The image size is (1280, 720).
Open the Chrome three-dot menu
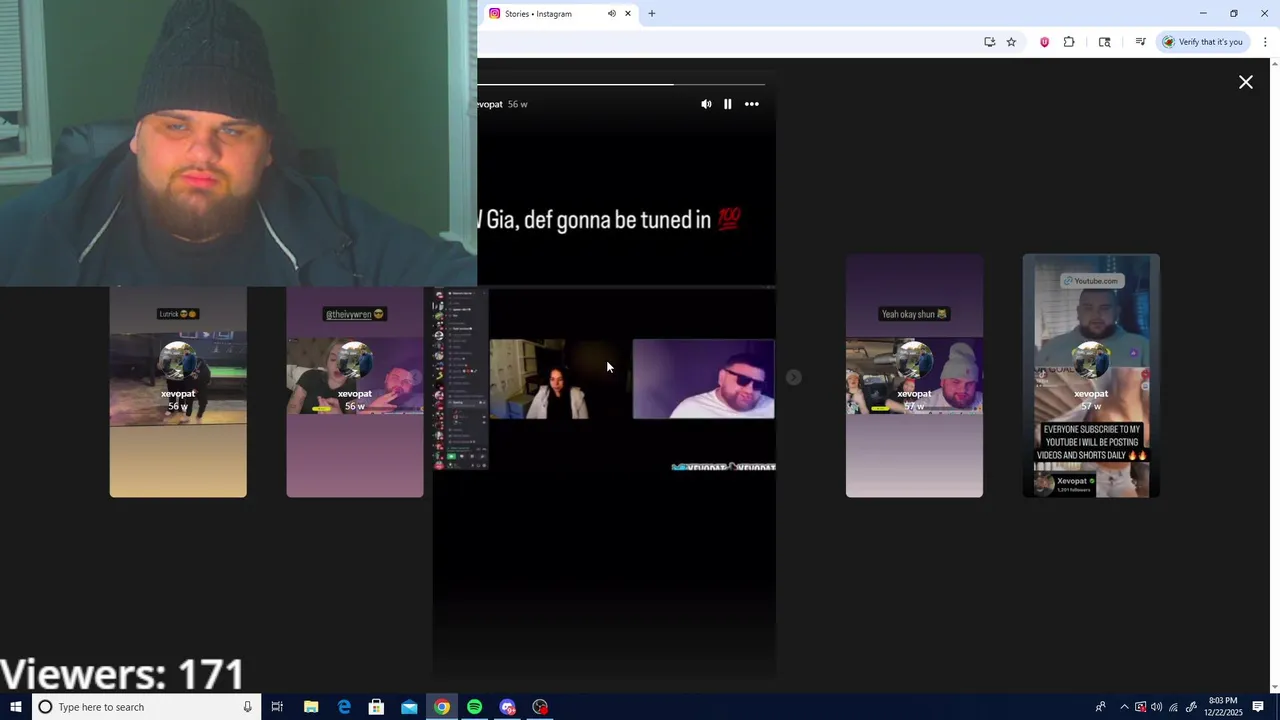pos(1265,42)
